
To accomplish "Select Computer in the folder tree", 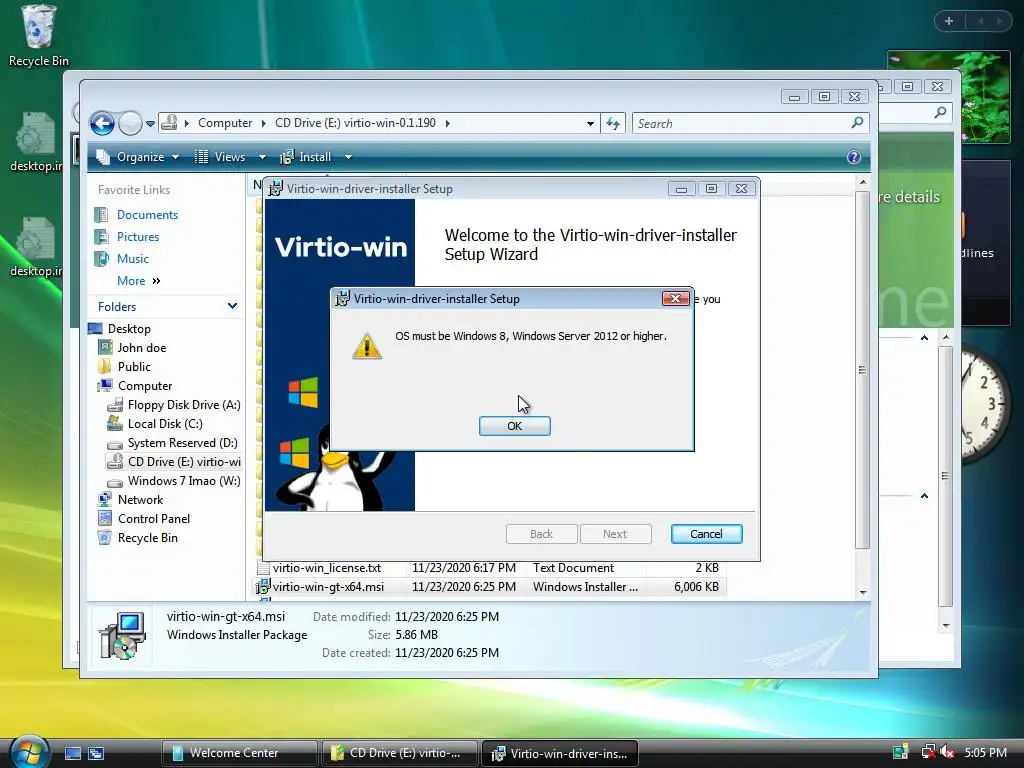I will [145, 385].
